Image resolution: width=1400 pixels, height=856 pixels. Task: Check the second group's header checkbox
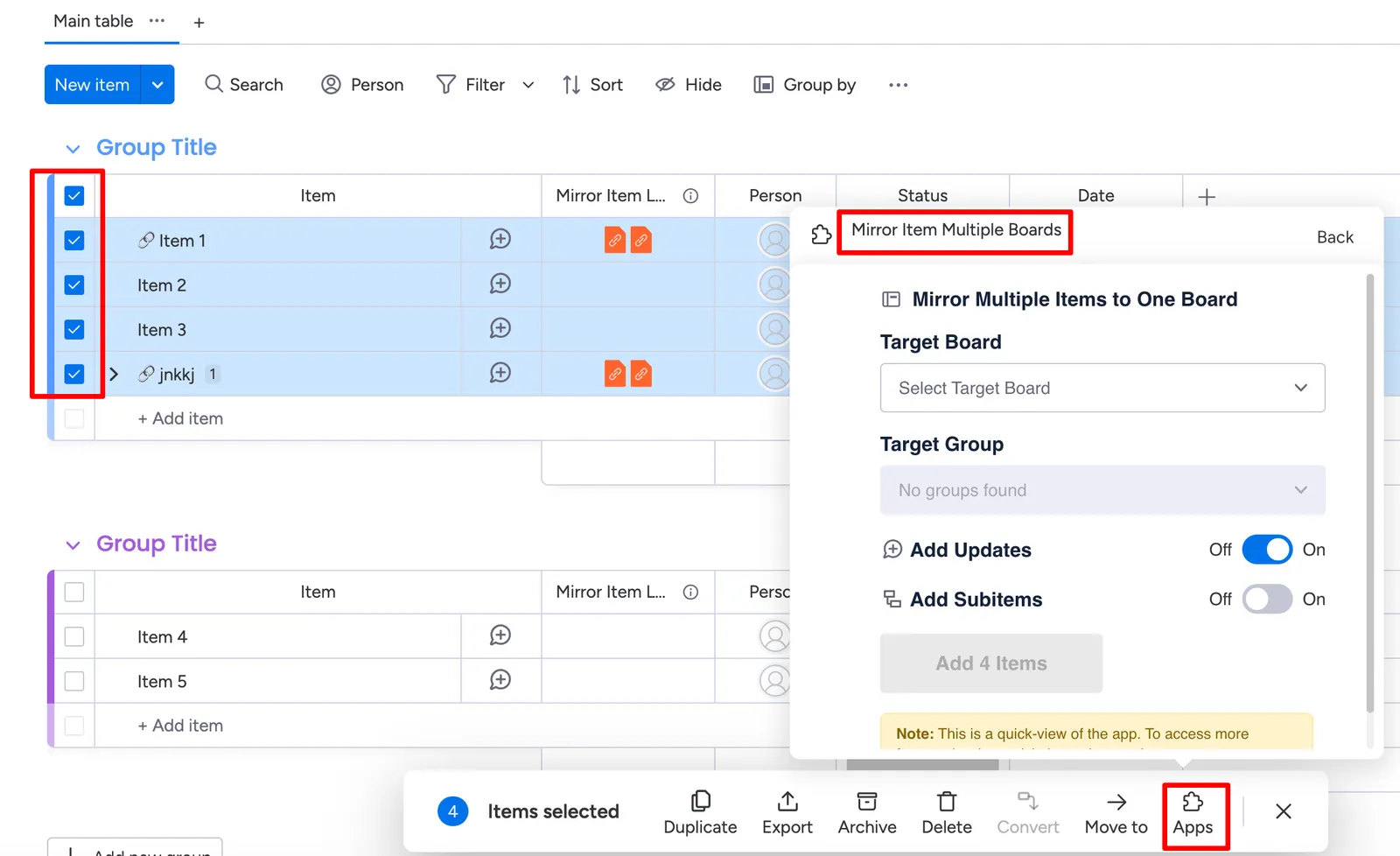(74, 593)
